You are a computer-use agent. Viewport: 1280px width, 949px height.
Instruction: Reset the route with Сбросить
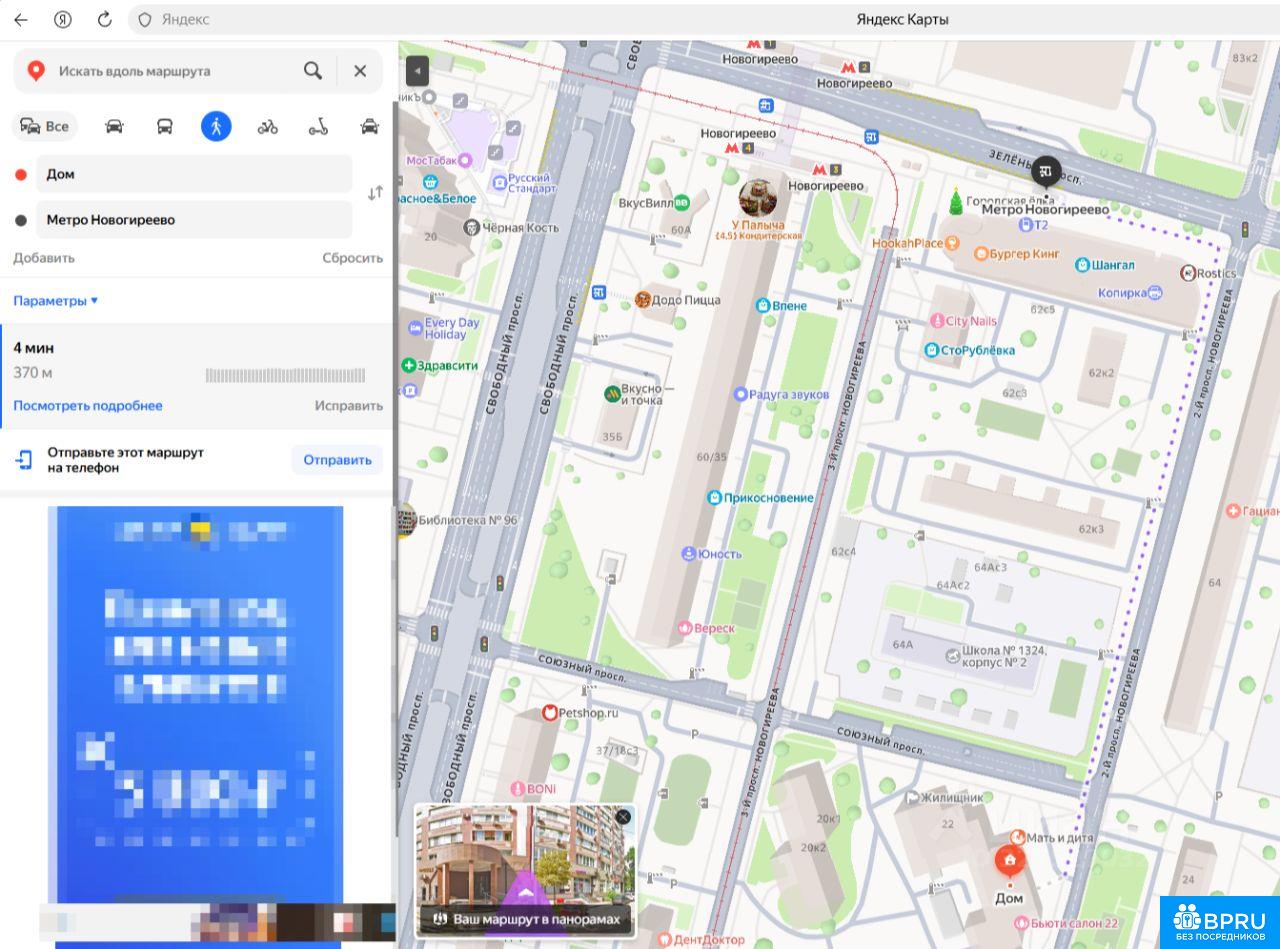point(352,258)
